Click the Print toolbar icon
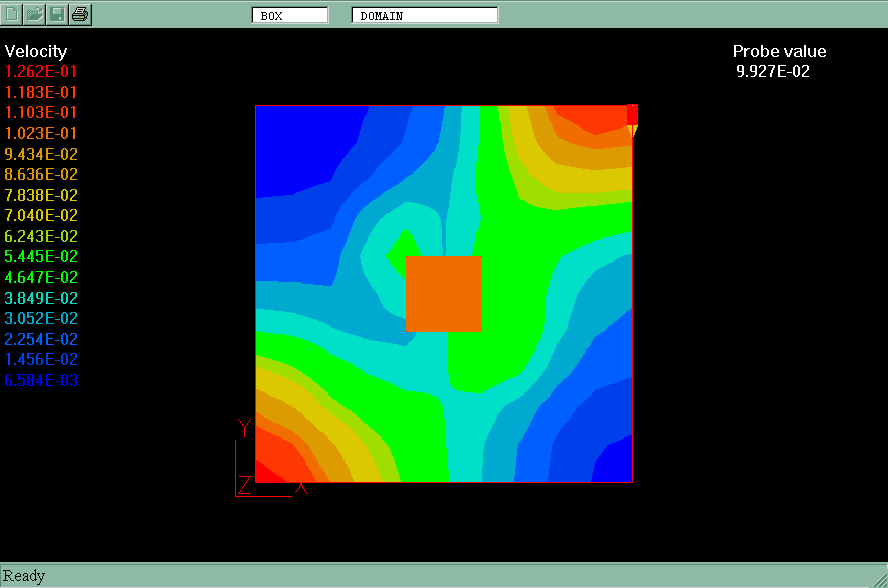The image size is (888, 588). (x=81, y=14)
